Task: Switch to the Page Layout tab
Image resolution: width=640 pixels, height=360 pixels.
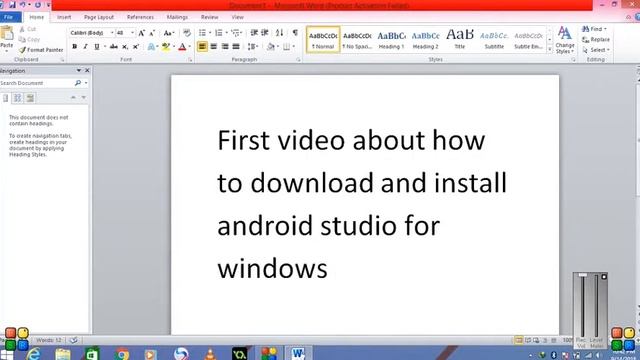Action: [x=99, y=17]
